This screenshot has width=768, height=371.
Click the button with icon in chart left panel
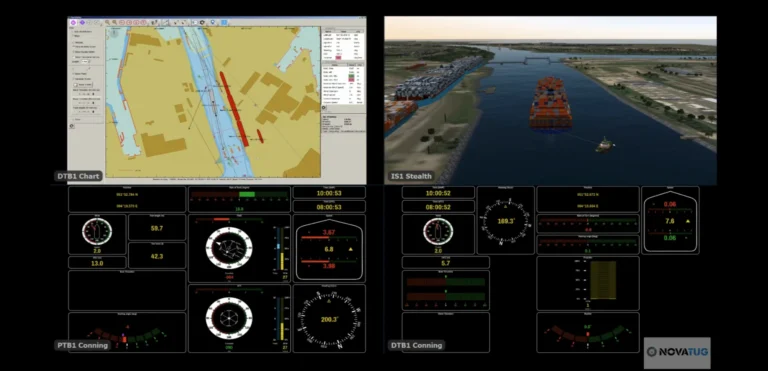(83, 84)
